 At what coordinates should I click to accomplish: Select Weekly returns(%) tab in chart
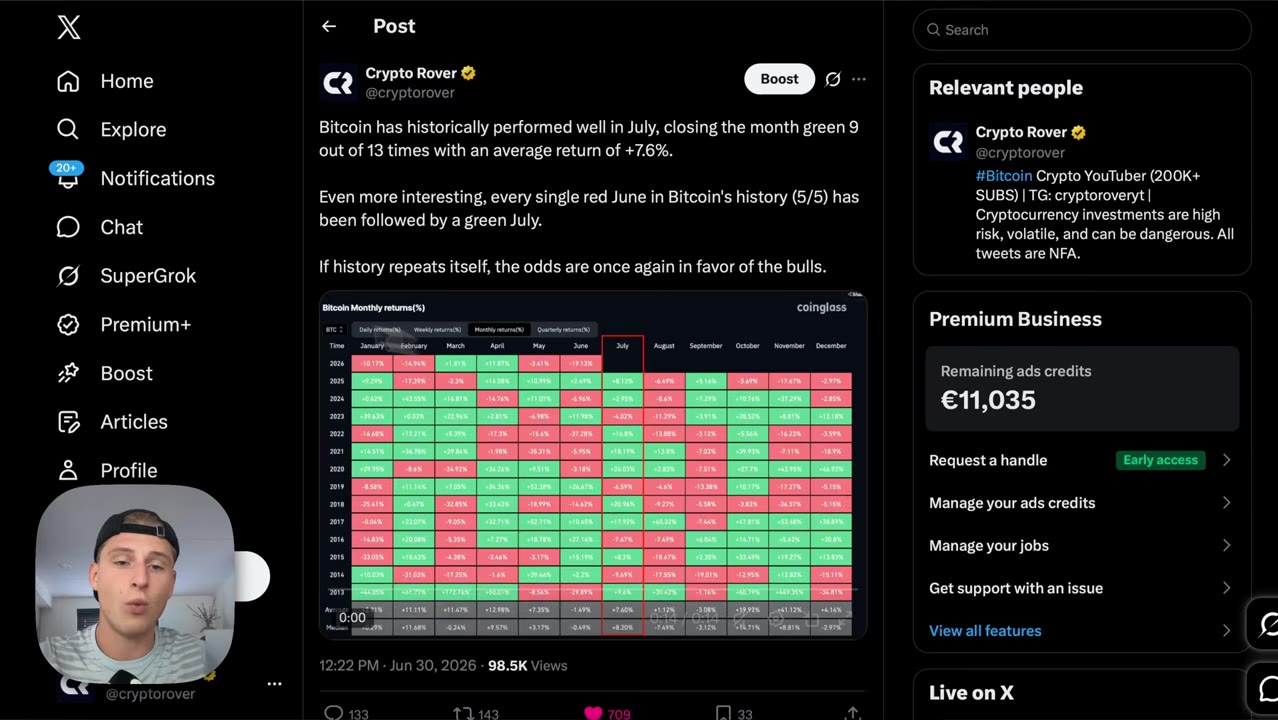click(x=438, y=329)
